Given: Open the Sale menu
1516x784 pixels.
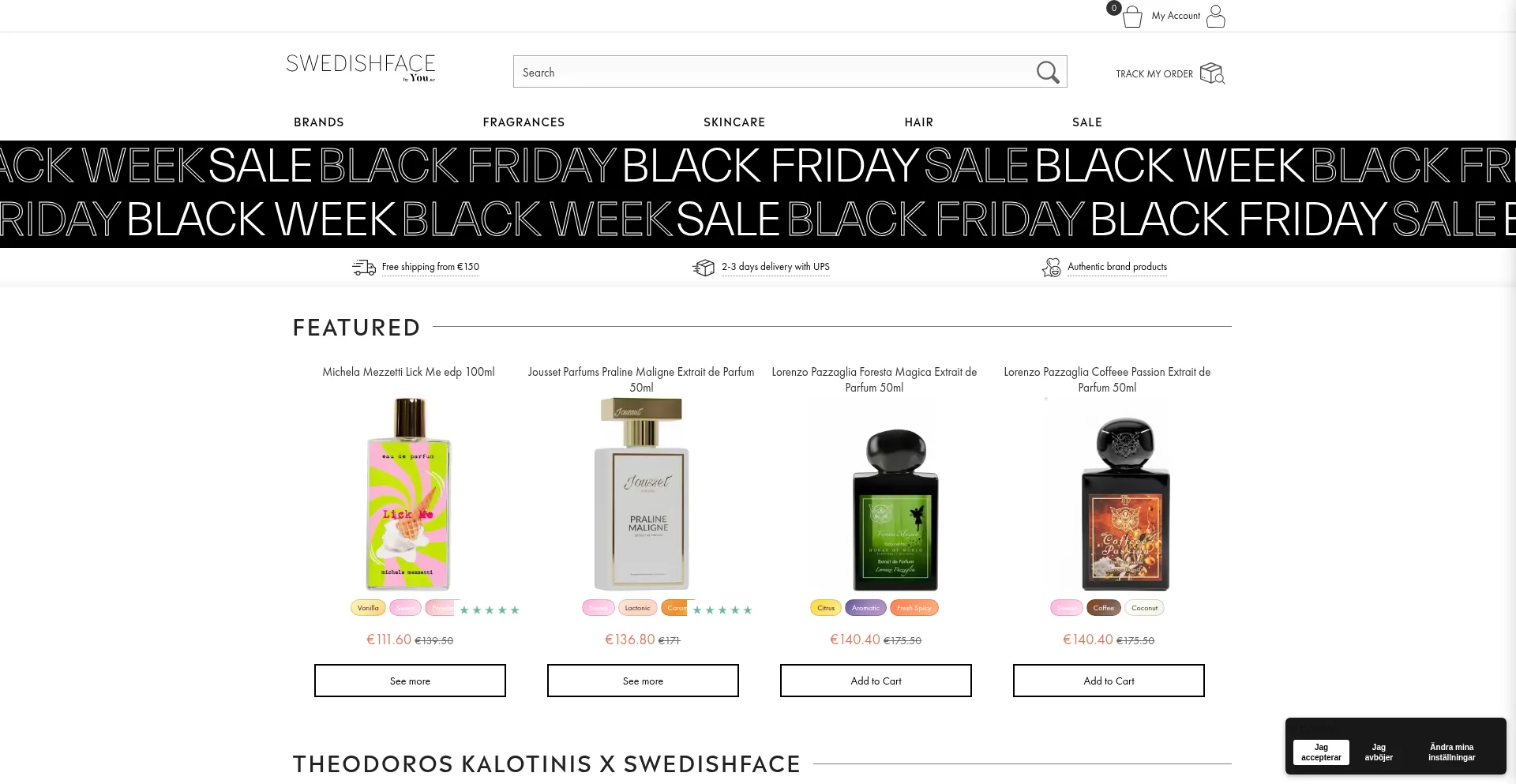Looking at the screenshot, I should (x=1086, y=122).
